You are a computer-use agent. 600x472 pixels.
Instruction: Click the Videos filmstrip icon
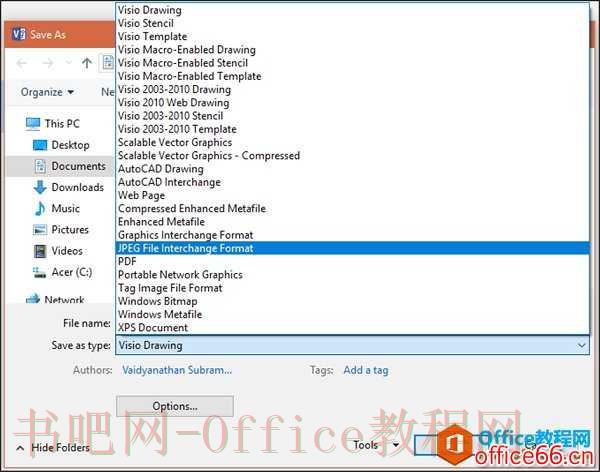tap(40, 251)
